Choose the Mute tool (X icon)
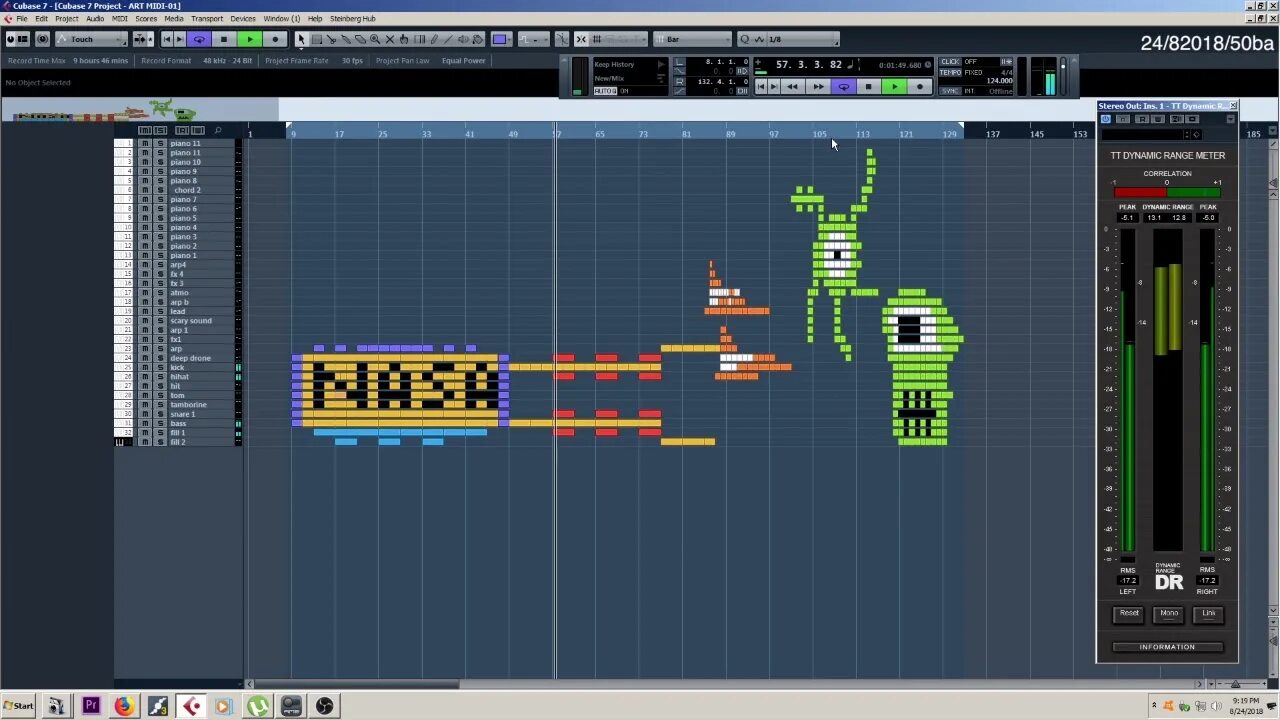1280x720 pixels. pos(389,39)
